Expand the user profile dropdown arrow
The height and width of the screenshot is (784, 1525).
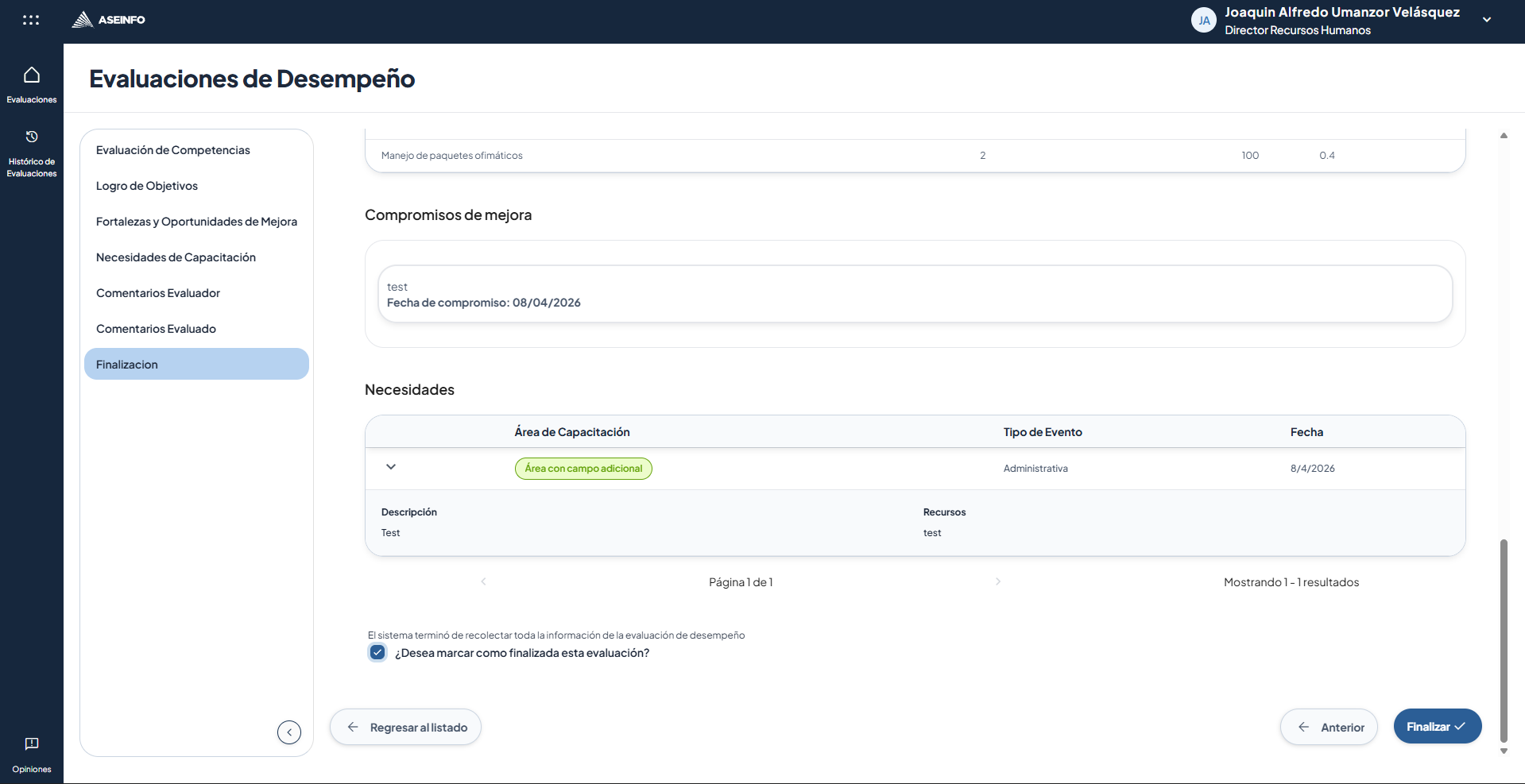pos(1487,20)
